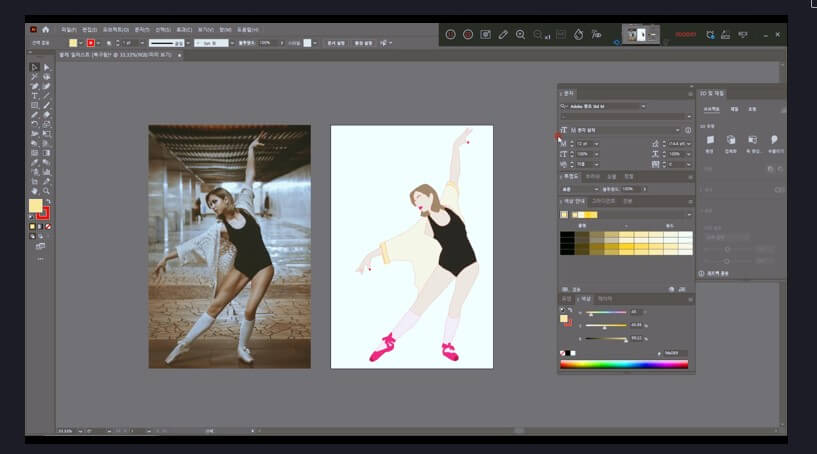Select the Selection arrow tool
This screenshot has width=817, height=454.
(x=35, y=67)
